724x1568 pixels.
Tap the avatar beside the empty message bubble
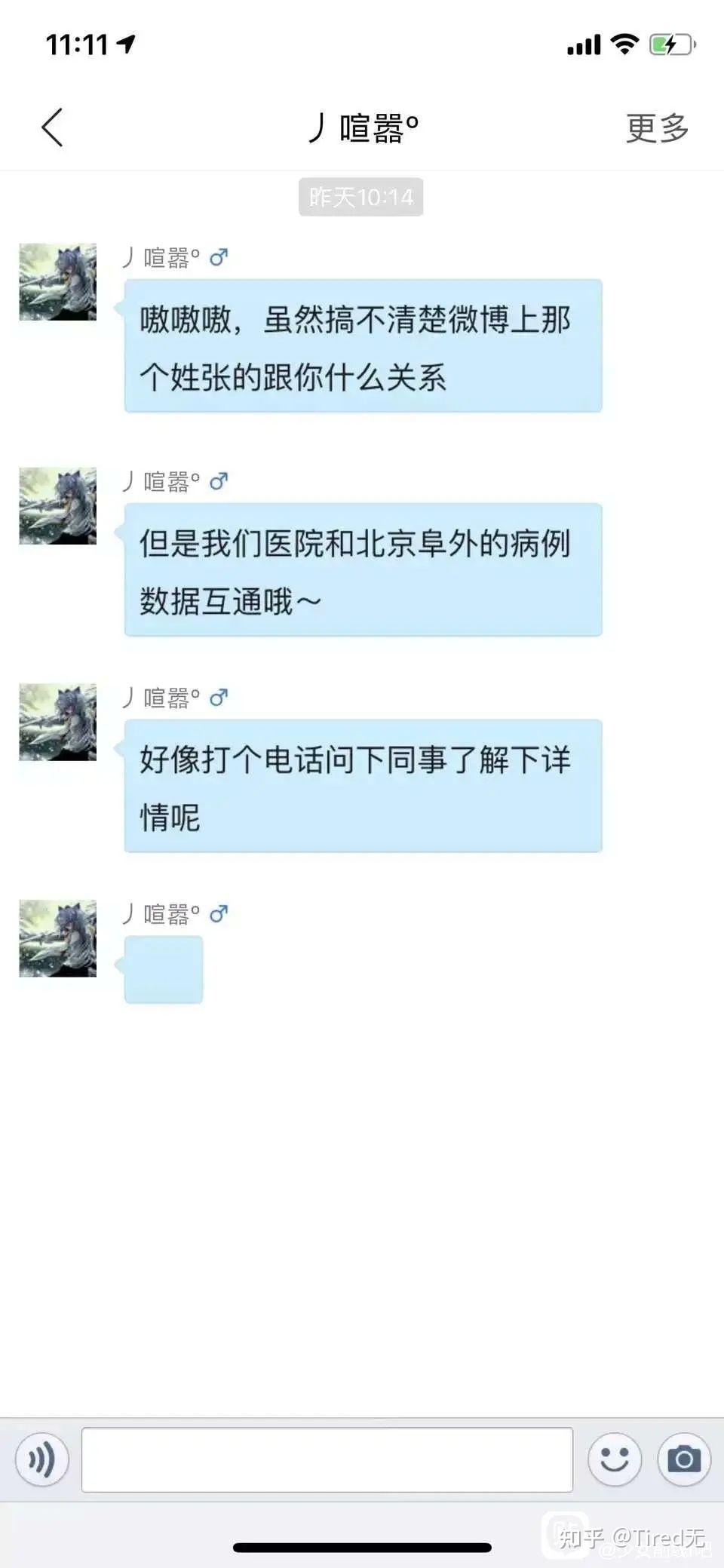point(58,938)
